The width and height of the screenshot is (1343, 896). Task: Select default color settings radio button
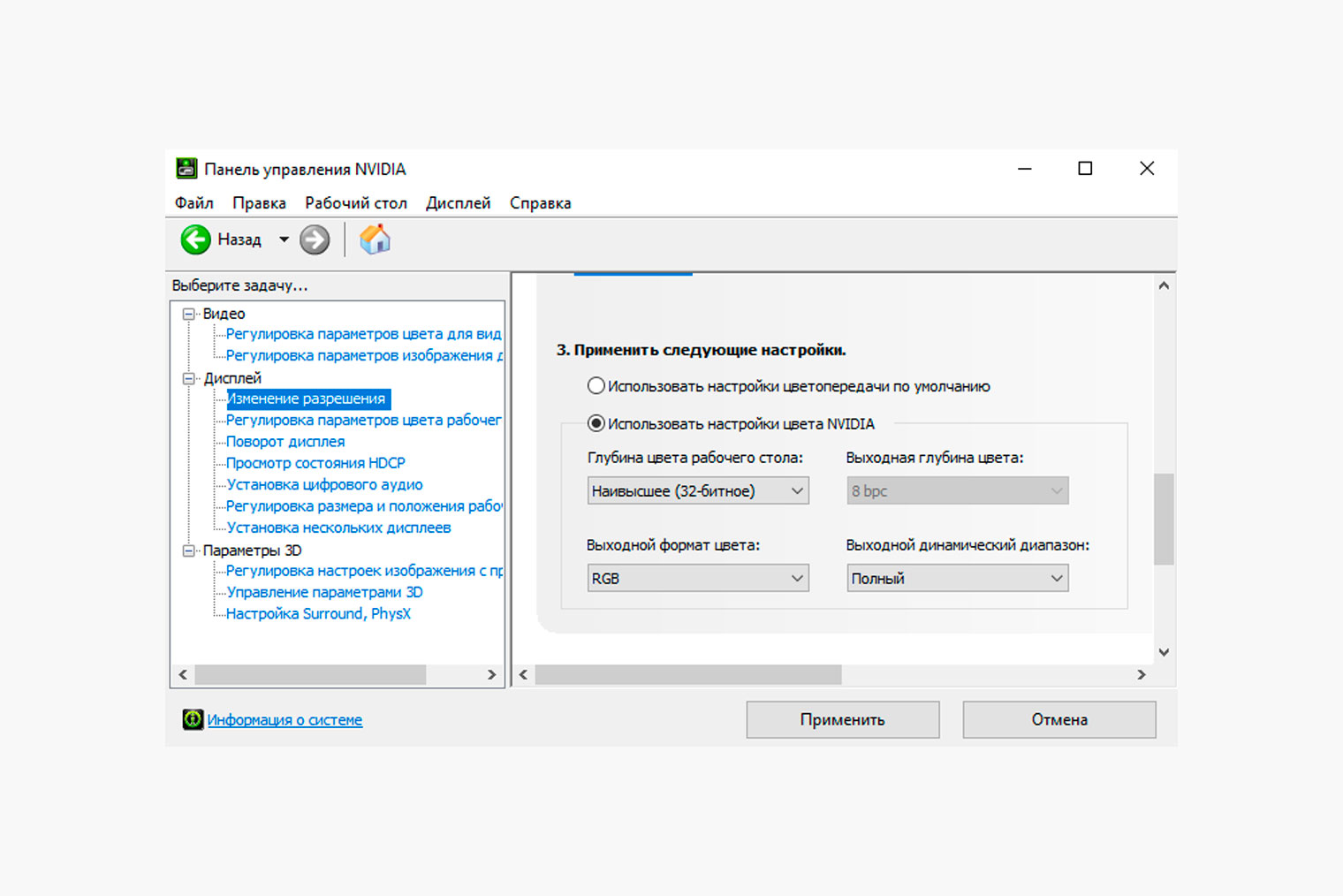[596, 385]
